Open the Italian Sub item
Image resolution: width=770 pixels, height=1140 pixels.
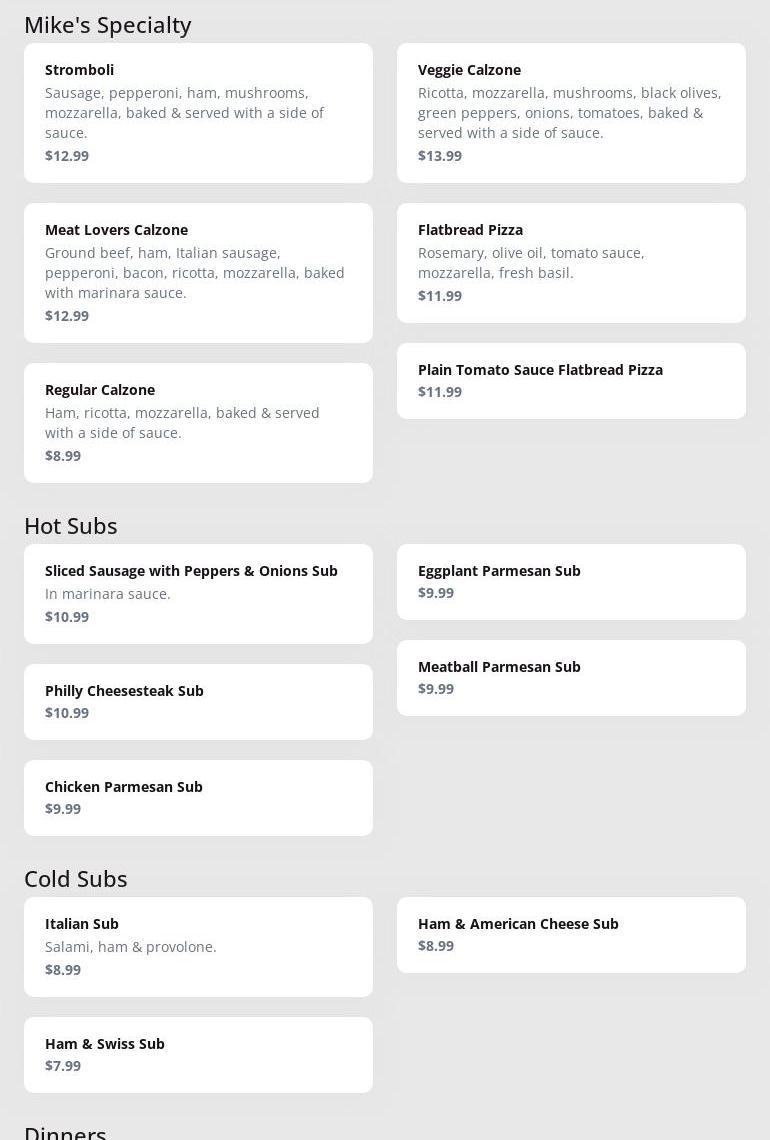point(198,946)
